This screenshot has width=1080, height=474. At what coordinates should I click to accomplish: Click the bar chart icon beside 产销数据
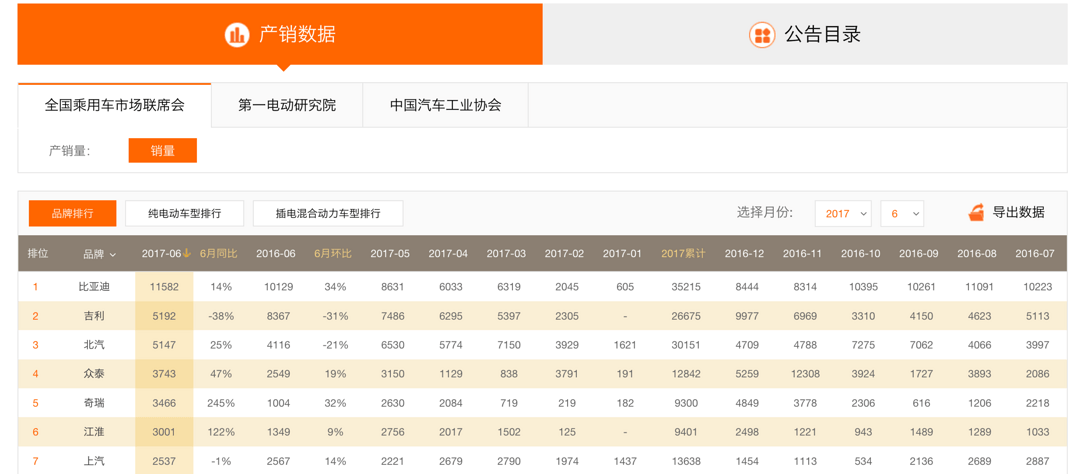[237, 34]
